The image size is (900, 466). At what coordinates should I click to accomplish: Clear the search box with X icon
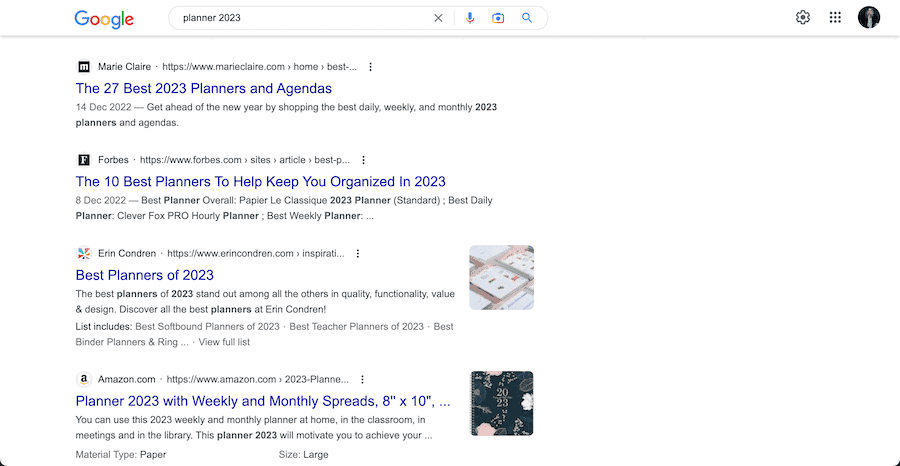pos(438,18)
